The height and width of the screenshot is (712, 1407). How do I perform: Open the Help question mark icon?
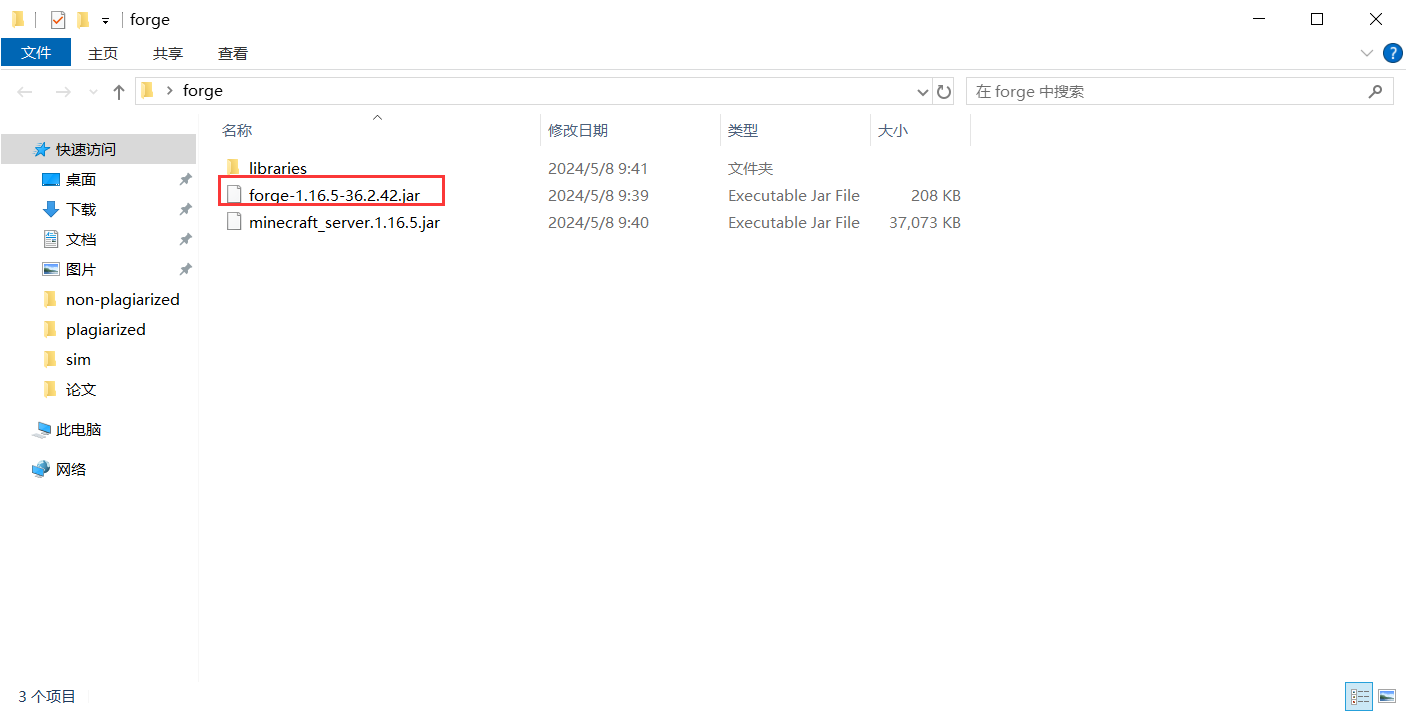tap(1391, 53)
